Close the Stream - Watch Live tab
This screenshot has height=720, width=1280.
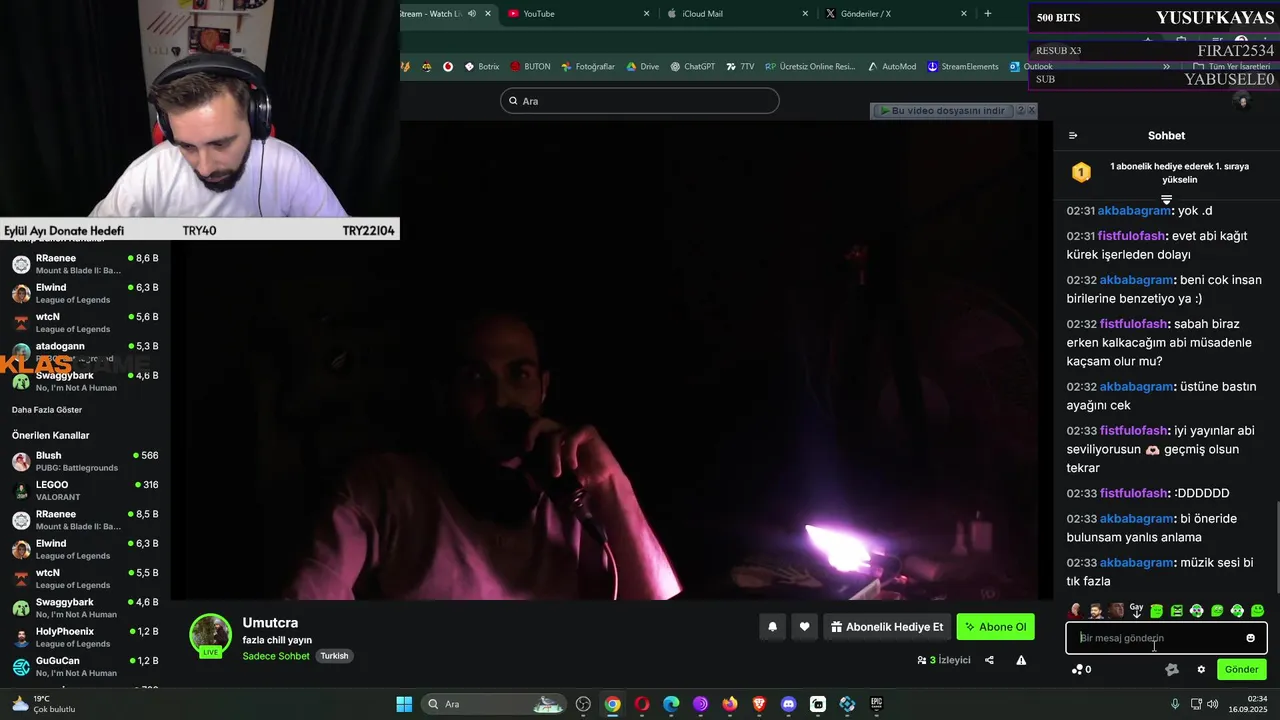point(488,13)
